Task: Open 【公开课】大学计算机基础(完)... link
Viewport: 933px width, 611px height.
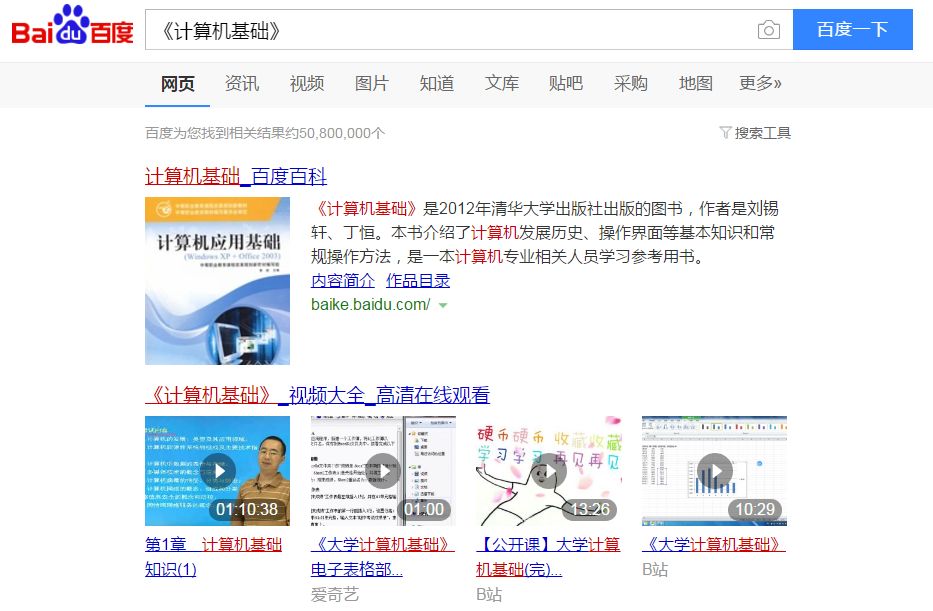Action: pos(548,557)
